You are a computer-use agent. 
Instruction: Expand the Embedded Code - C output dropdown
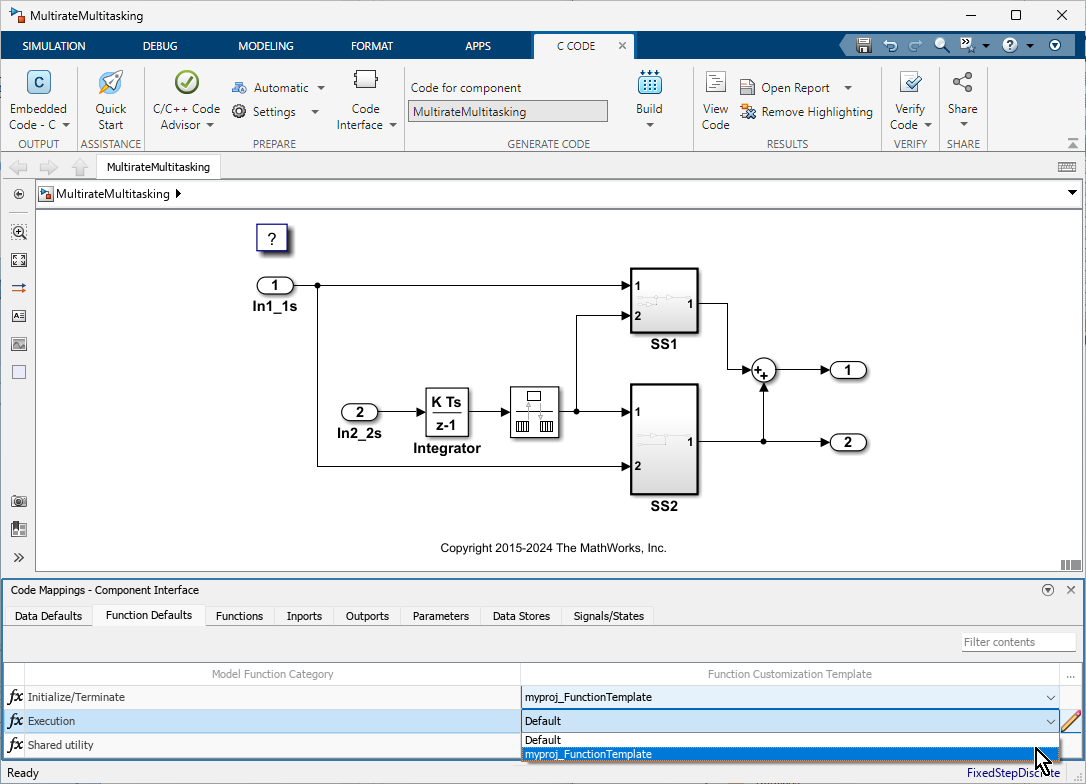tap(66, 125)
